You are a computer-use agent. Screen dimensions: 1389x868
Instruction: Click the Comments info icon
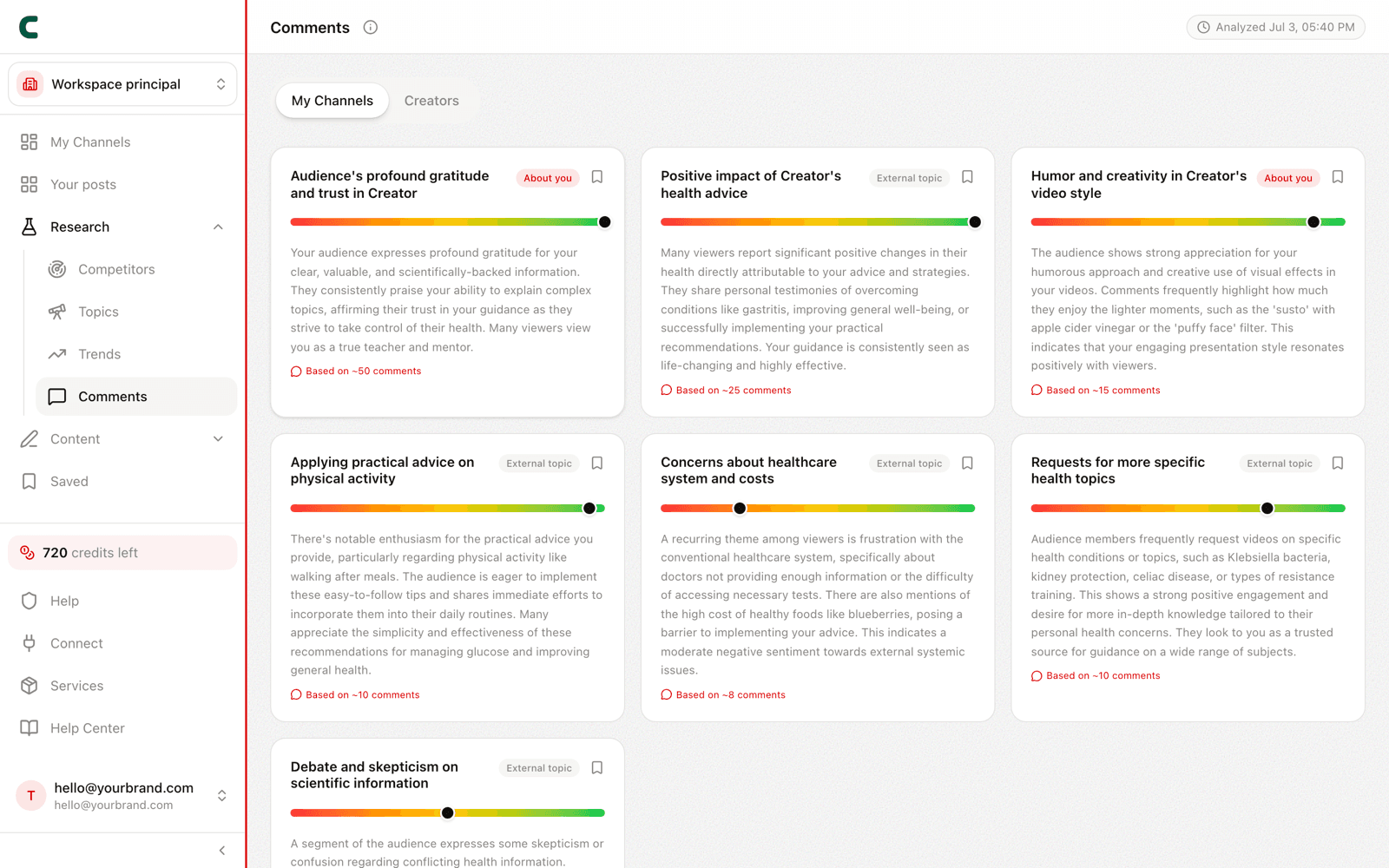[371, 27]
